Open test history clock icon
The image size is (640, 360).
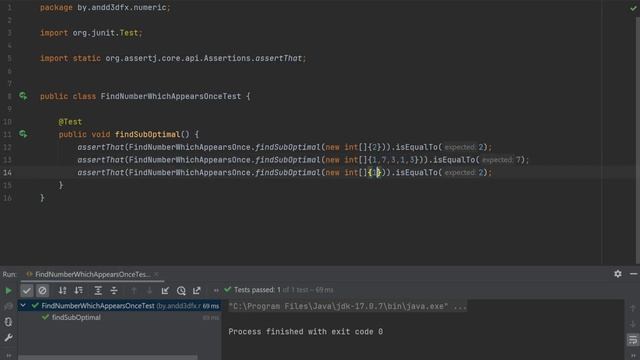pos(181,291)
